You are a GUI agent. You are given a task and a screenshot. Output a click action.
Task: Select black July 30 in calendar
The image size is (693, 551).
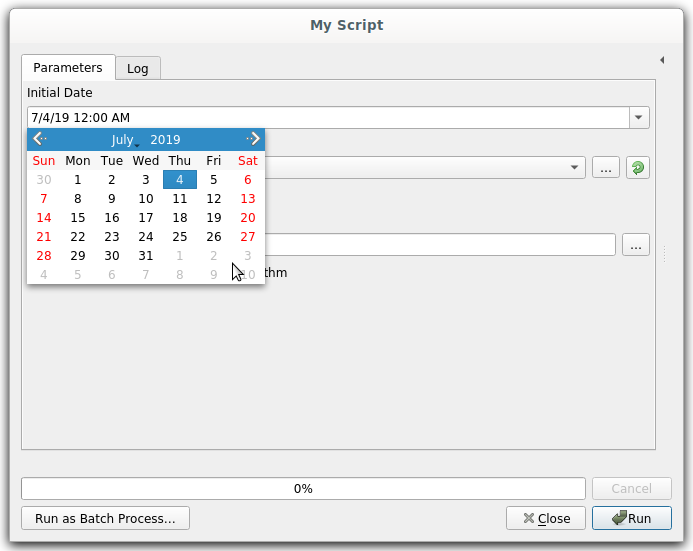[112, 255]
